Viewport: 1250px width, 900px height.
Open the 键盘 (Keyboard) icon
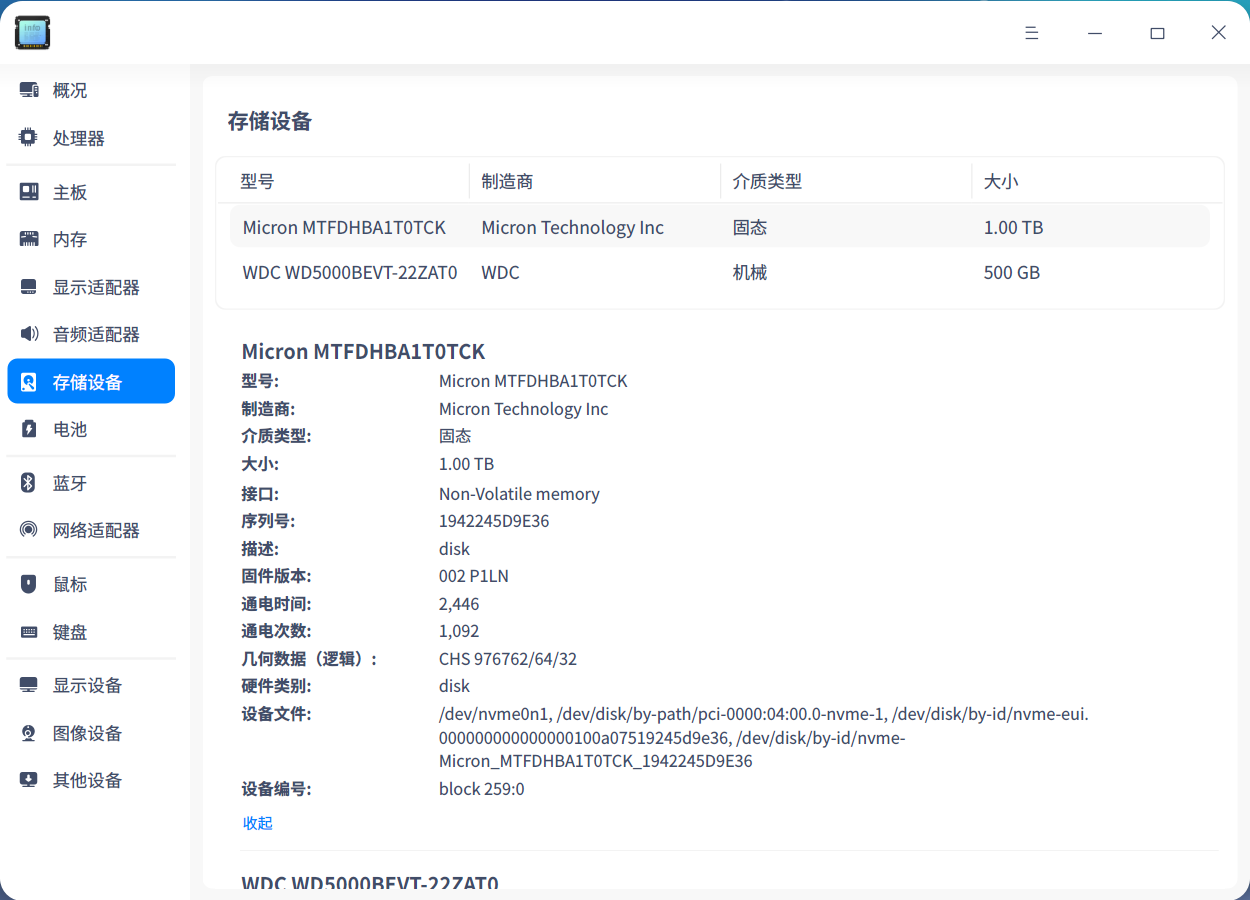(28, 632)
